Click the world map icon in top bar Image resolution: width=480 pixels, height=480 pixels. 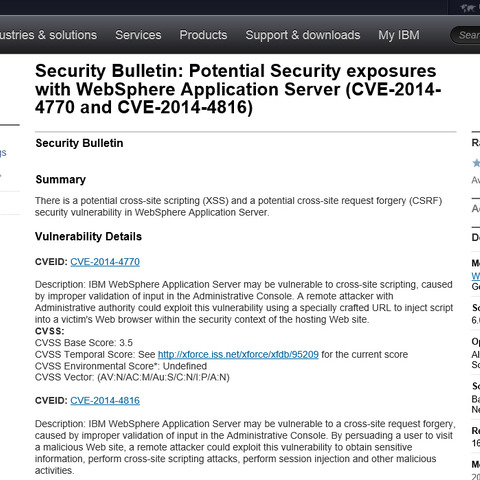coord(467,8)
